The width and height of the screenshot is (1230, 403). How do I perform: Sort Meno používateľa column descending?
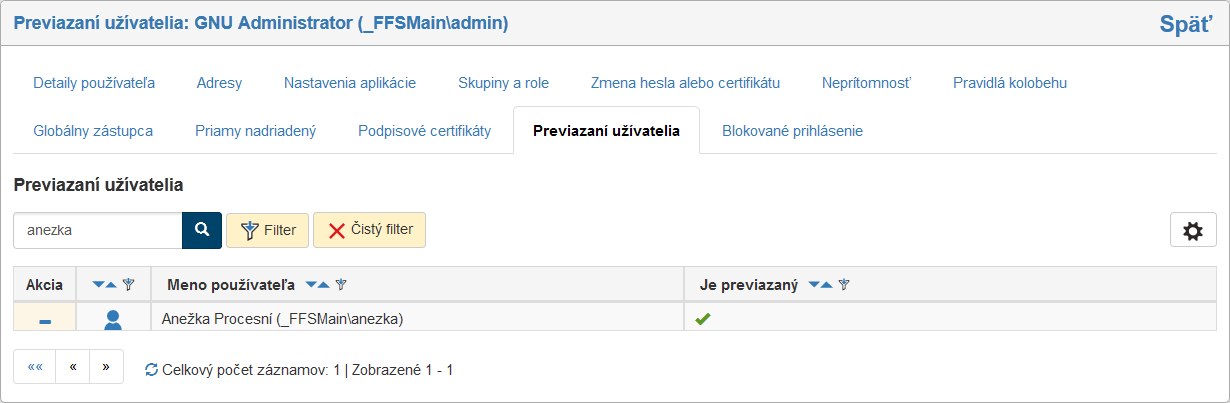click(311, 286)
